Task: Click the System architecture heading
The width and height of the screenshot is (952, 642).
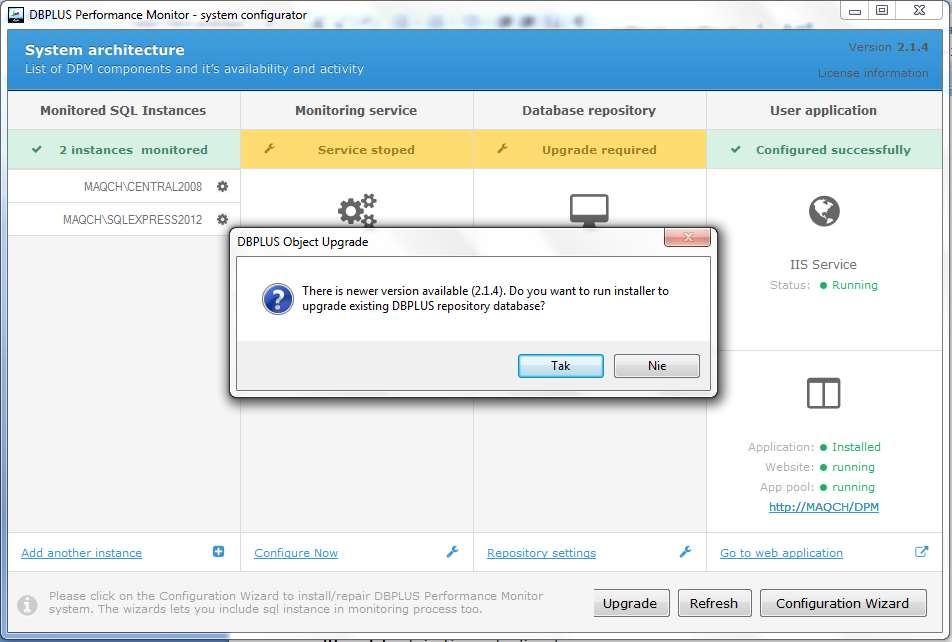Action: [104, 50]
